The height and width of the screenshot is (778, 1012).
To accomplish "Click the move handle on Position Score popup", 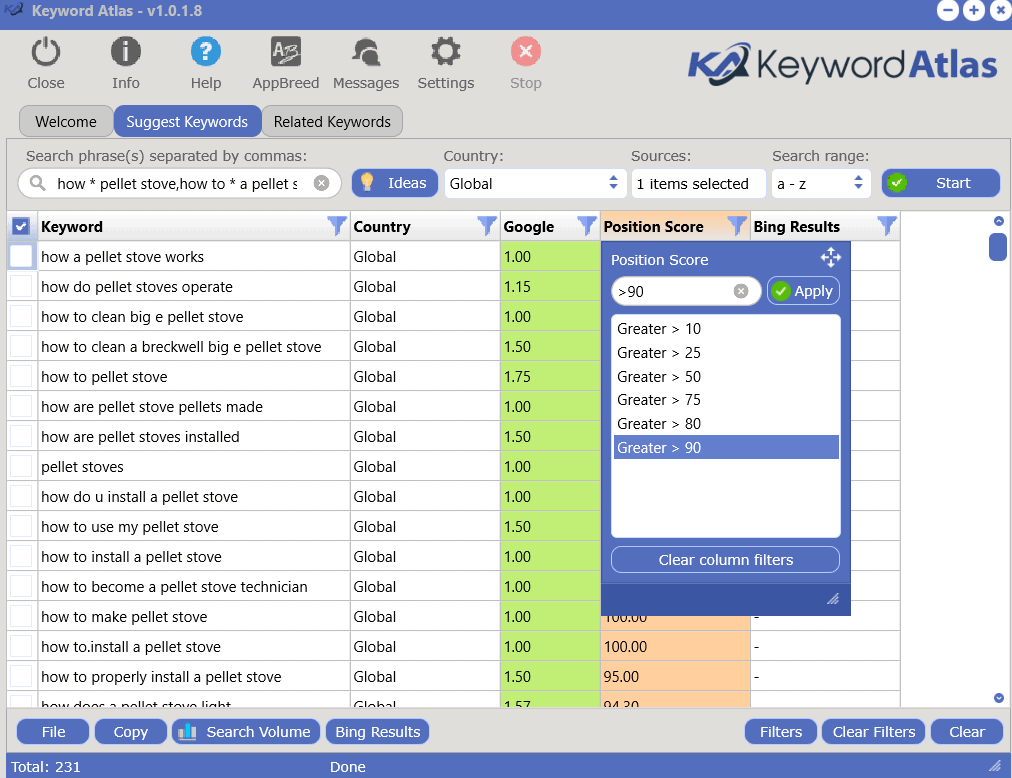I will pos(830,259).
